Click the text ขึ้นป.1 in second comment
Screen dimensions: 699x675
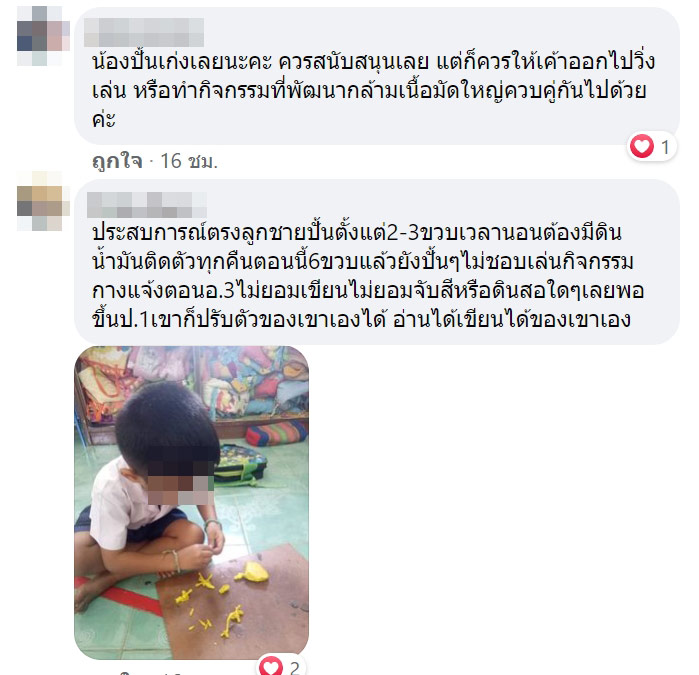pos(120,320)
